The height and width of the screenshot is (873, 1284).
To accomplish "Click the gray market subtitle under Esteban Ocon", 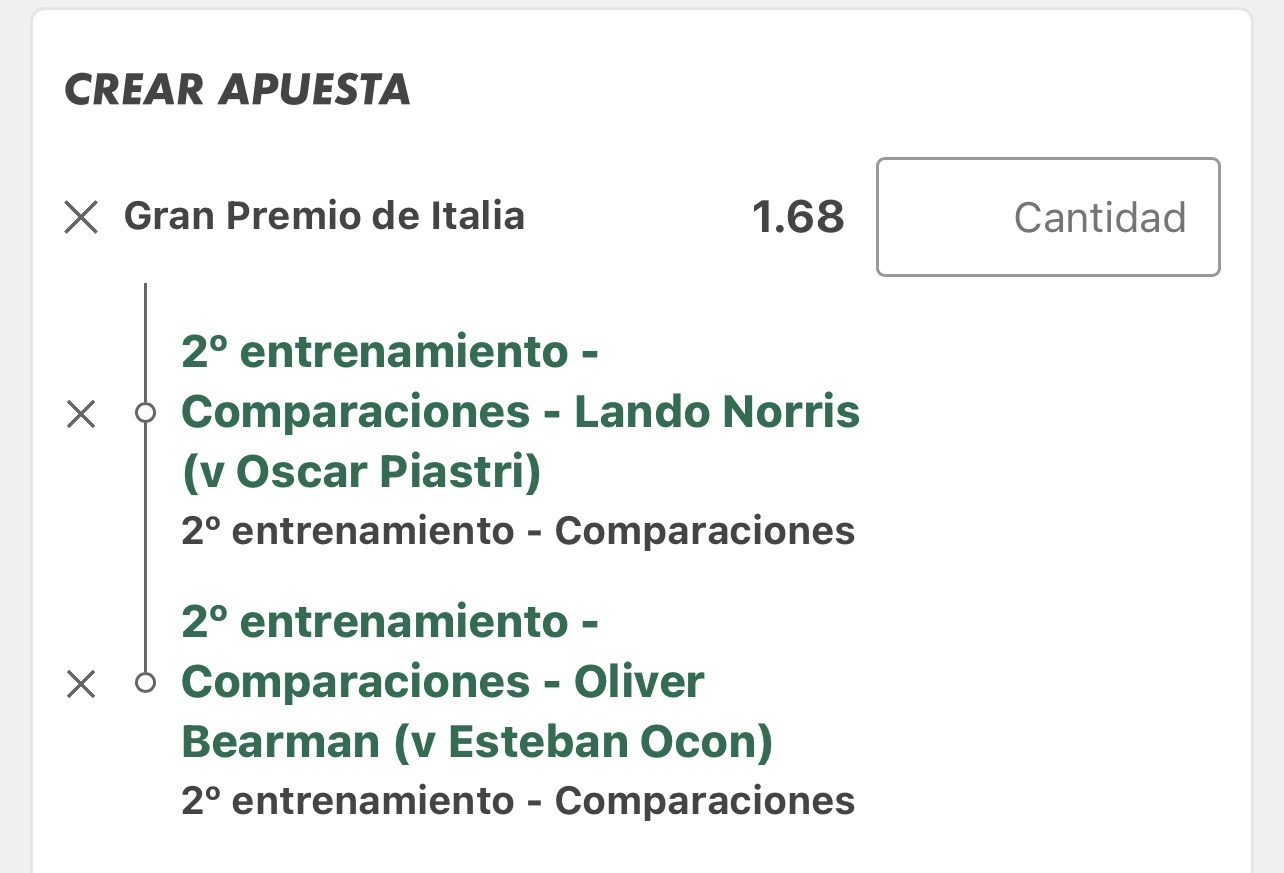I will click(518, 801).
